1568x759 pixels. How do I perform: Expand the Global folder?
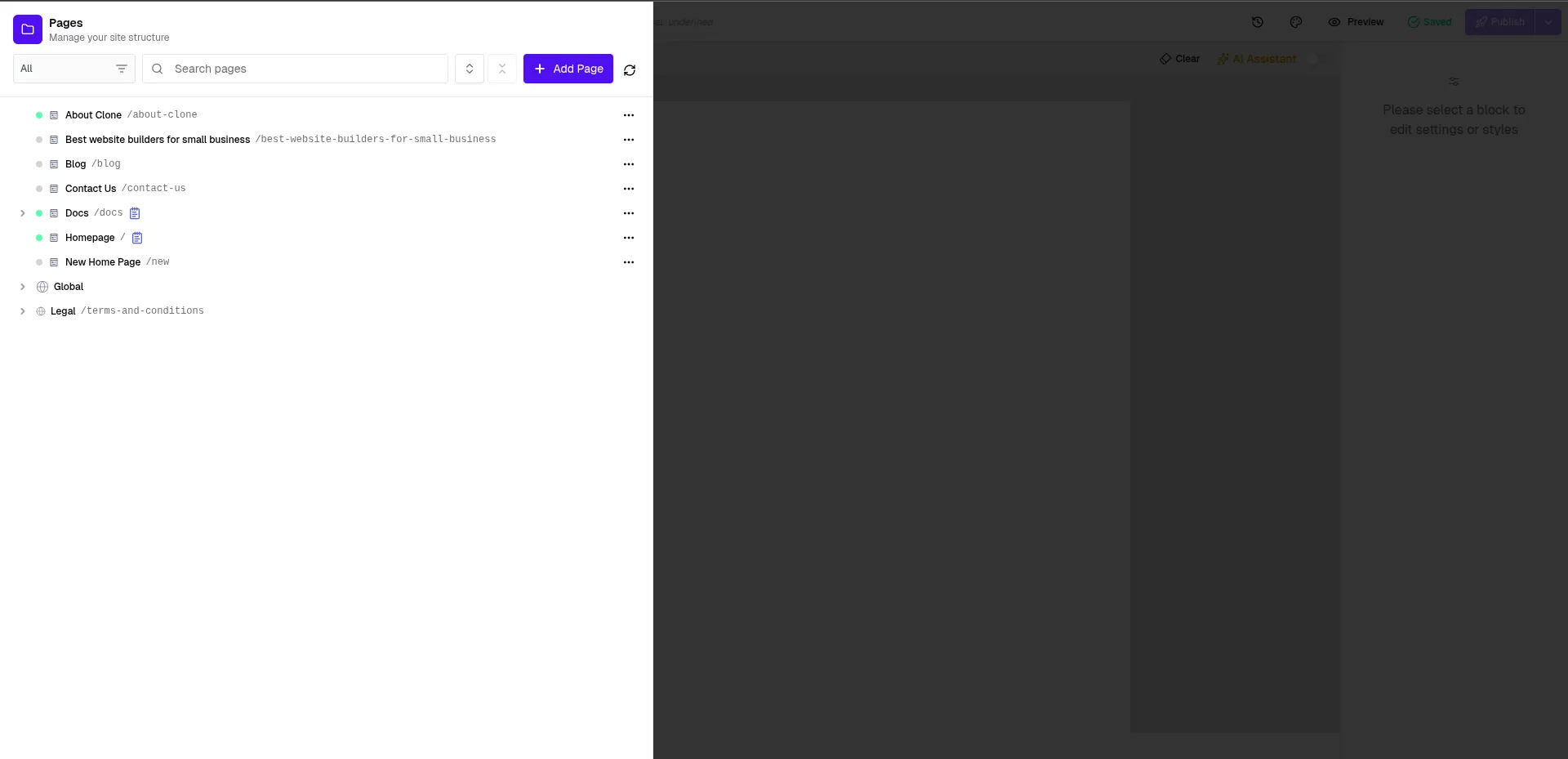pos(23,287)
